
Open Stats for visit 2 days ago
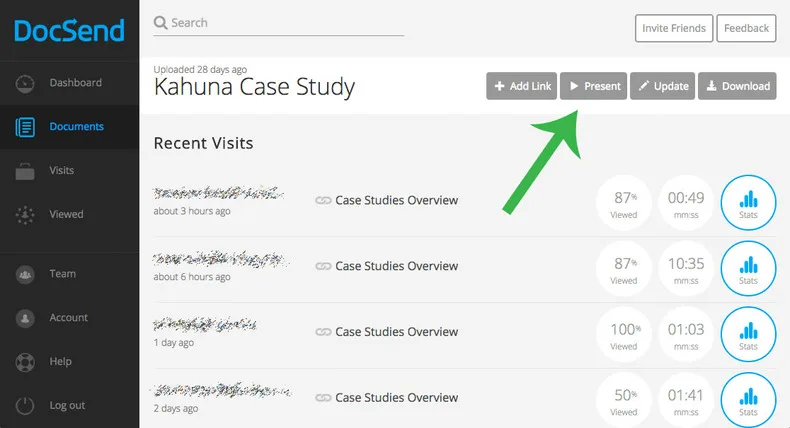tap(748, 400)
